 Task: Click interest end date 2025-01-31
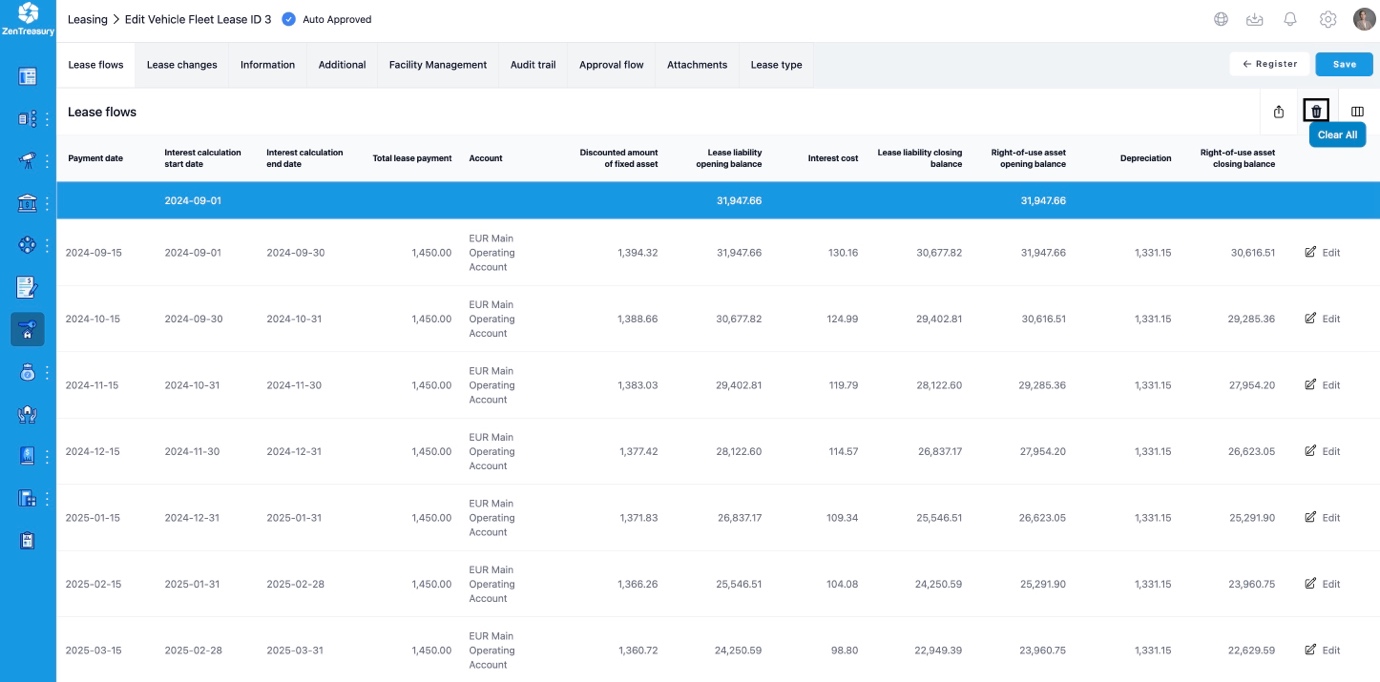296,517
